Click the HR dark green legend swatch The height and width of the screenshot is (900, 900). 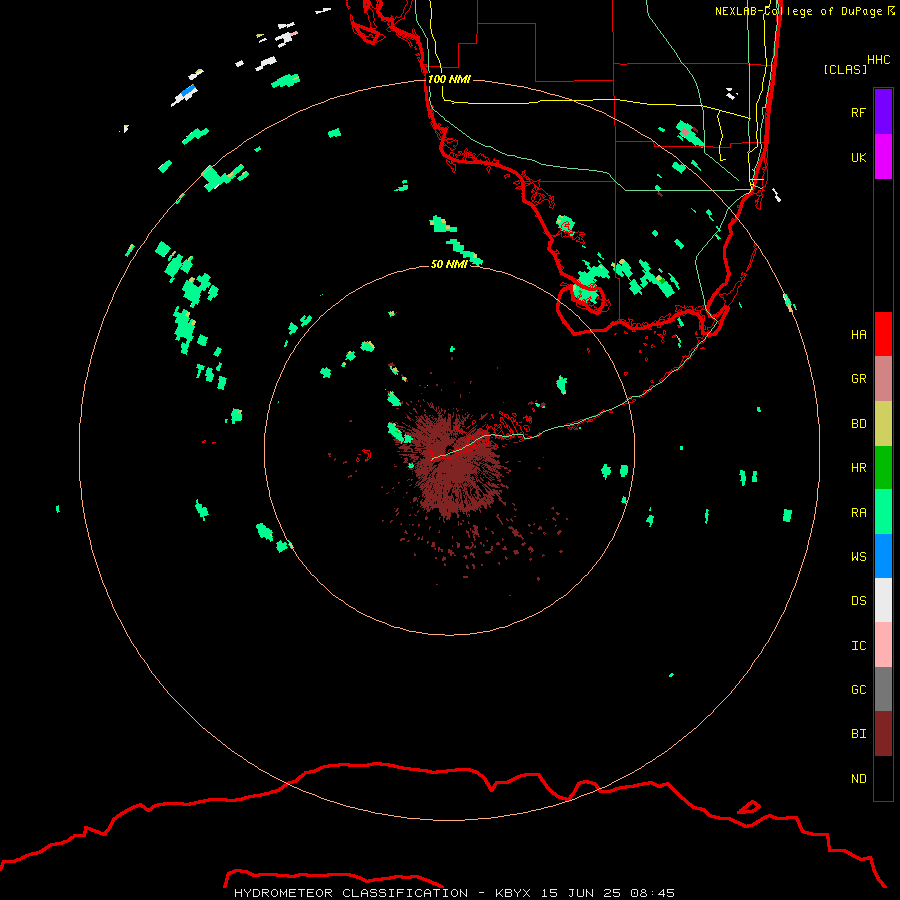point(883,468)
